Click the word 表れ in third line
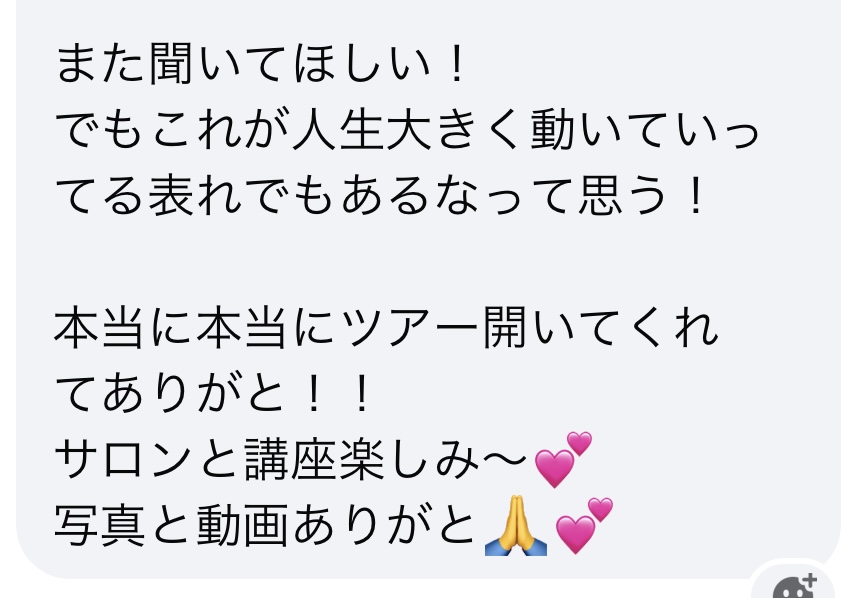The height and width of the screenshot is (598, 861). pos(195,197)
